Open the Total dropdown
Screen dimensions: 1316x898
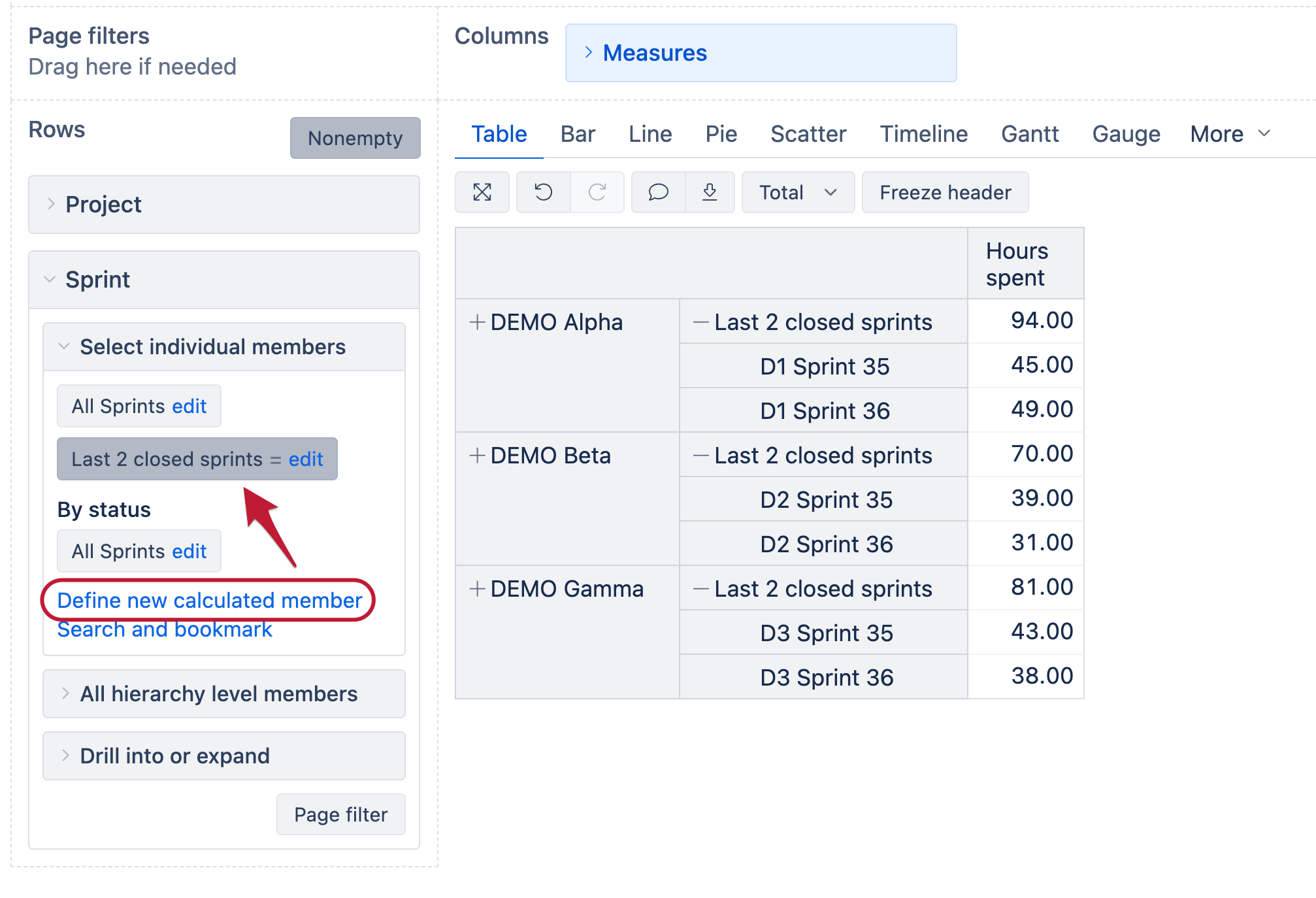pyautogui.click(x=798, y=192)
